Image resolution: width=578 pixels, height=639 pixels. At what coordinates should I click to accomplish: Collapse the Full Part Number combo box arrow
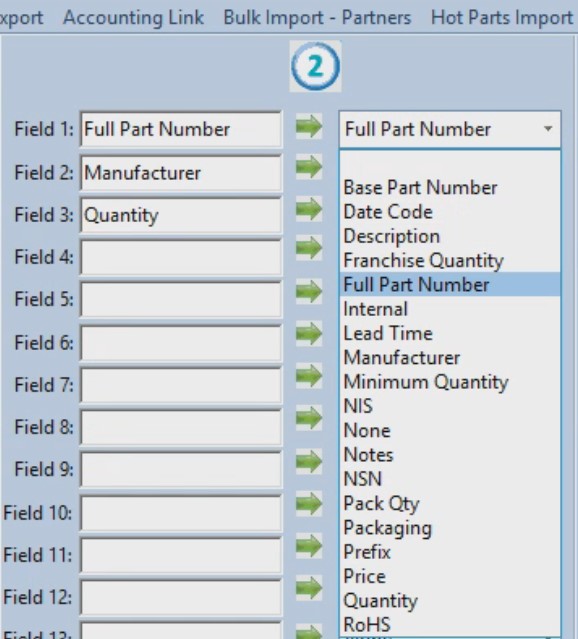548,129
